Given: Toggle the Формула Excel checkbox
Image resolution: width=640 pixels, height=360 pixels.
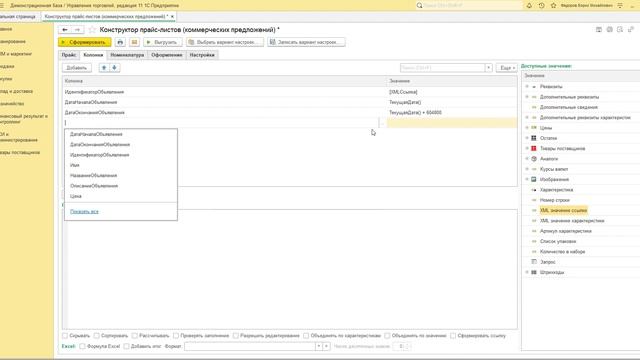Looking at the screenshot, I should pos(82,346).
